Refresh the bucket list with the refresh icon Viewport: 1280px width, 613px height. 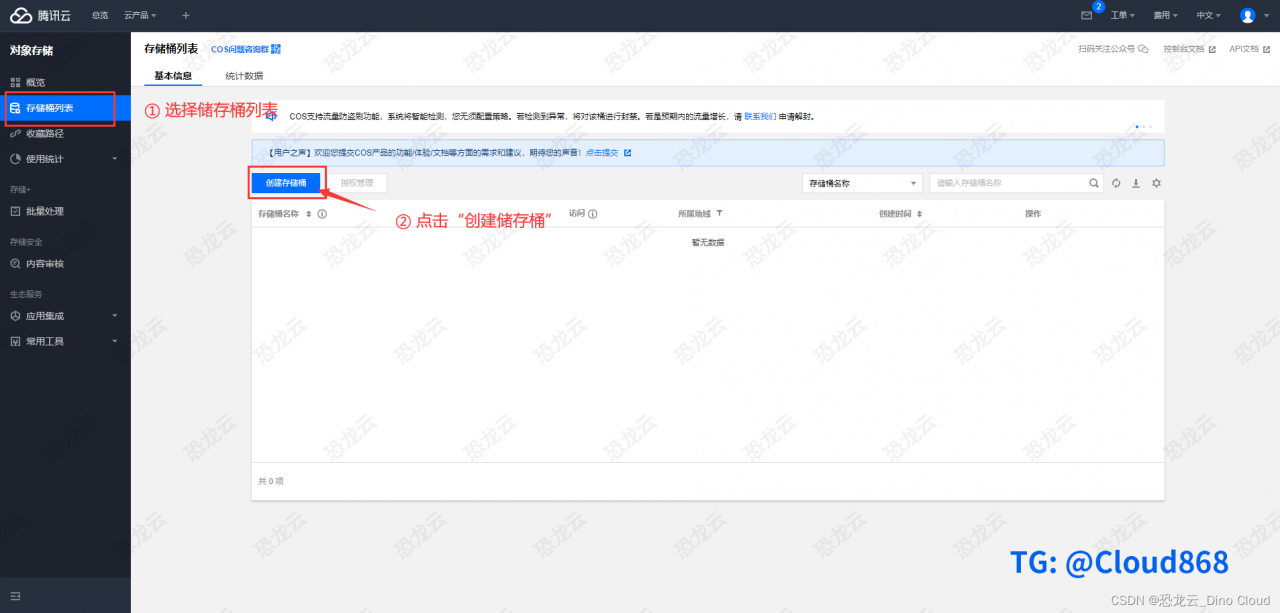click(x=1116, y=183)
